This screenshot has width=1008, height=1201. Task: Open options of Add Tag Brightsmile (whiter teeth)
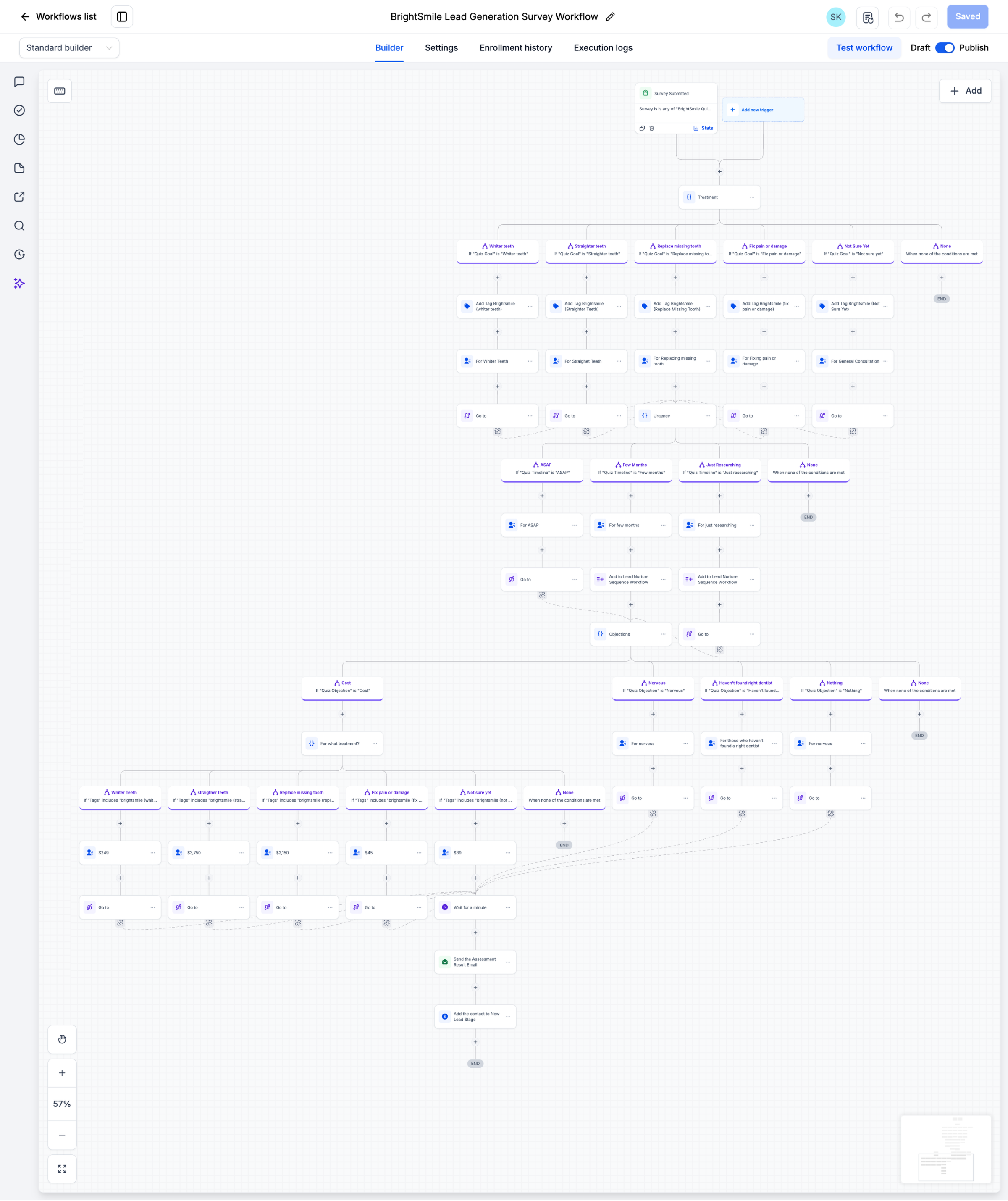[530, 307]
